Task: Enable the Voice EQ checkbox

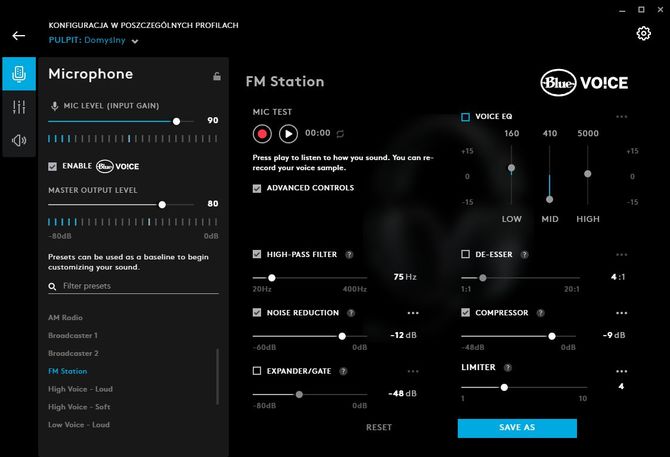Action: coord(466,117)
